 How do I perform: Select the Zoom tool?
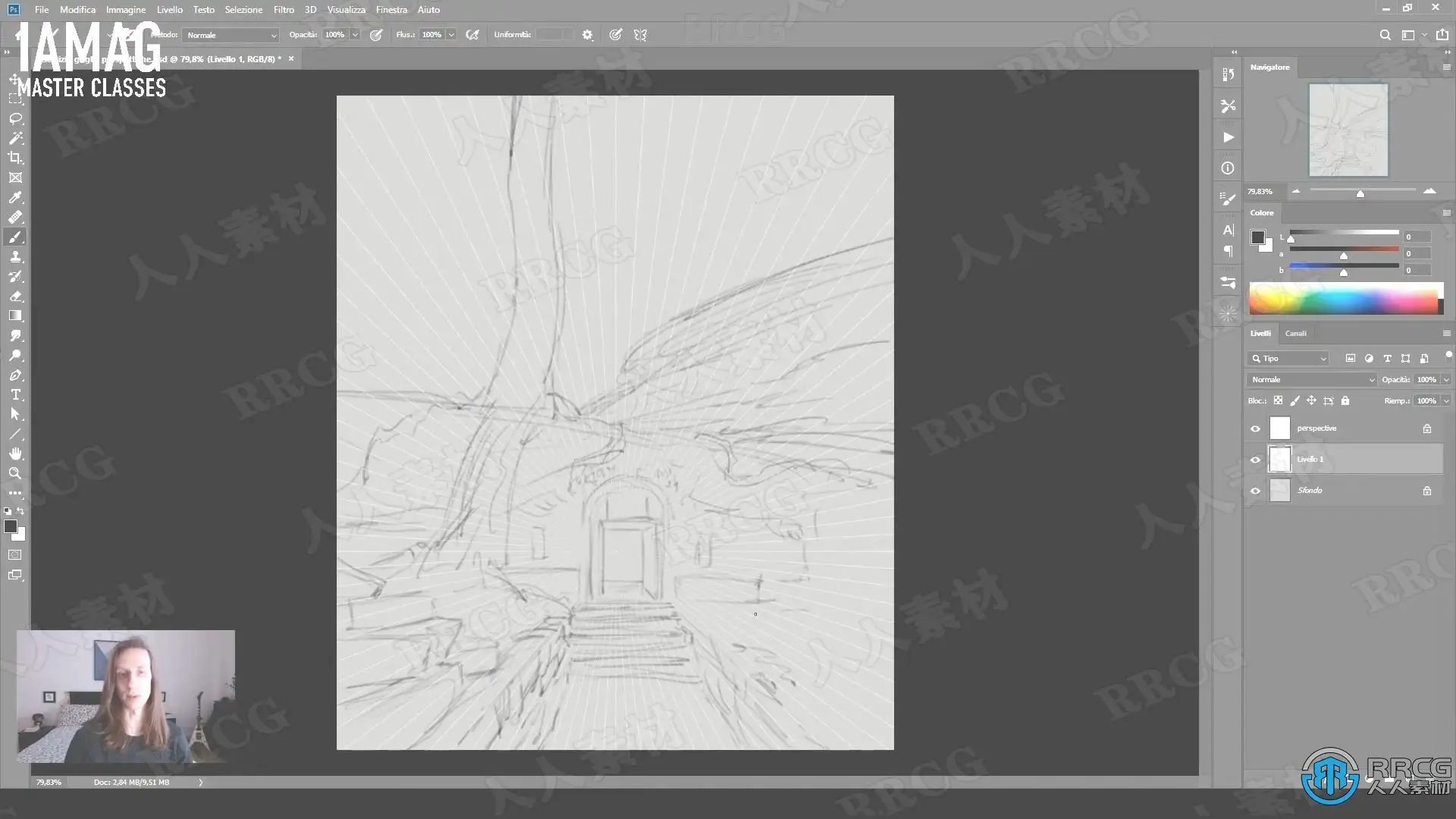tap(15, 473)
